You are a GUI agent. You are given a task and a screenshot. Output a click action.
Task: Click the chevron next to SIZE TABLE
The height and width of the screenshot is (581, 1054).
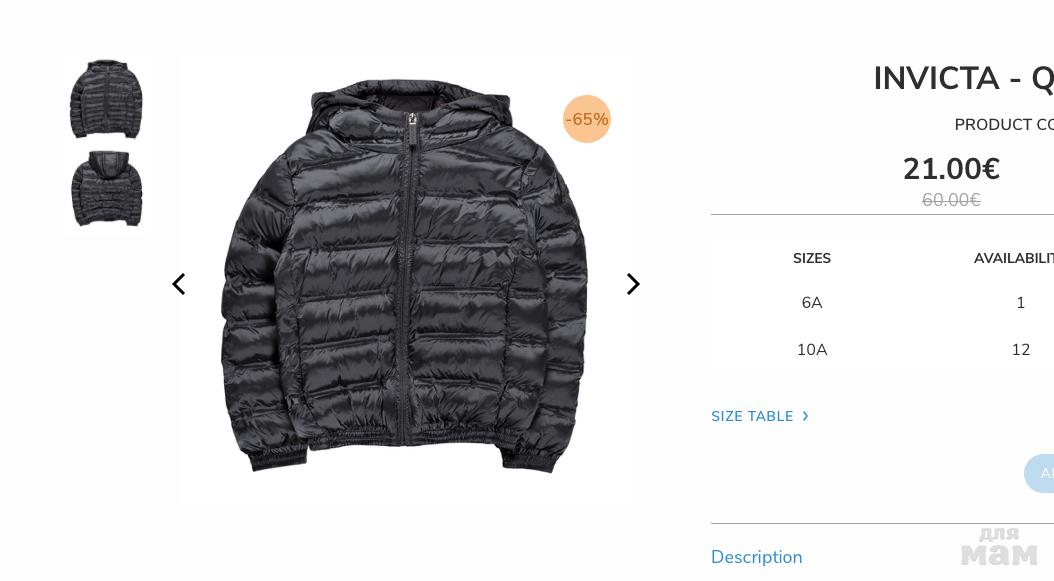coord(805,416)
